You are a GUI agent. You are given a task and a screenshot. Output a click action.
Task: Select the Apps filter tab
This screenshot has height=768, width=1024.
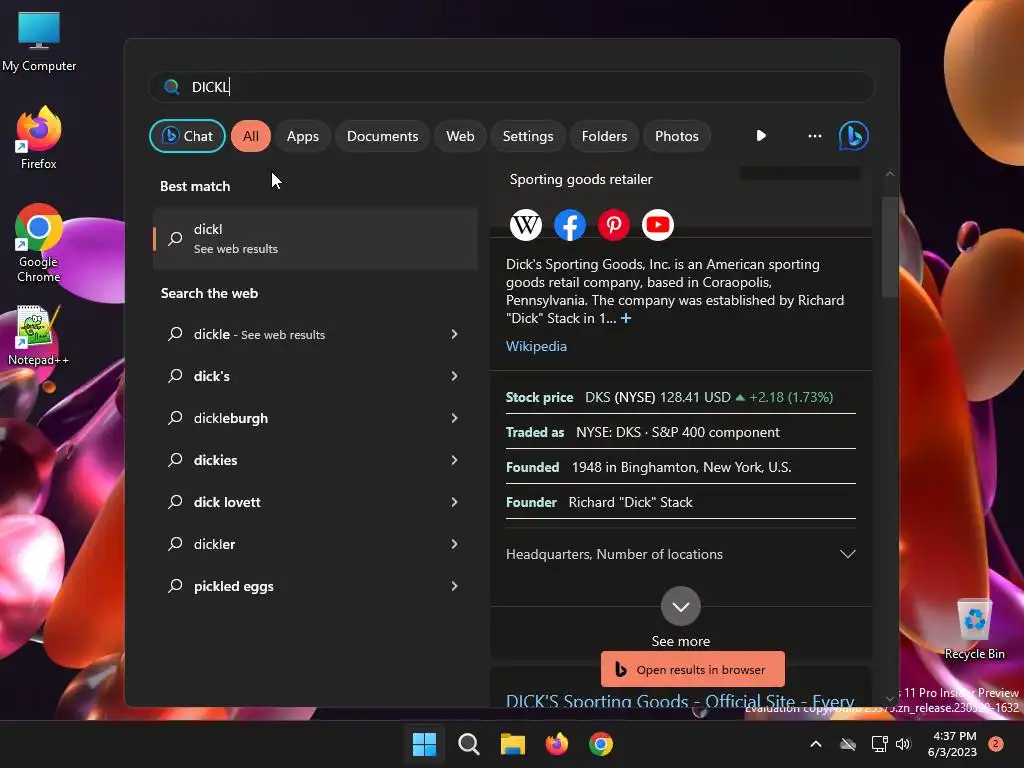pyautogui.click(x=303, y=136)
